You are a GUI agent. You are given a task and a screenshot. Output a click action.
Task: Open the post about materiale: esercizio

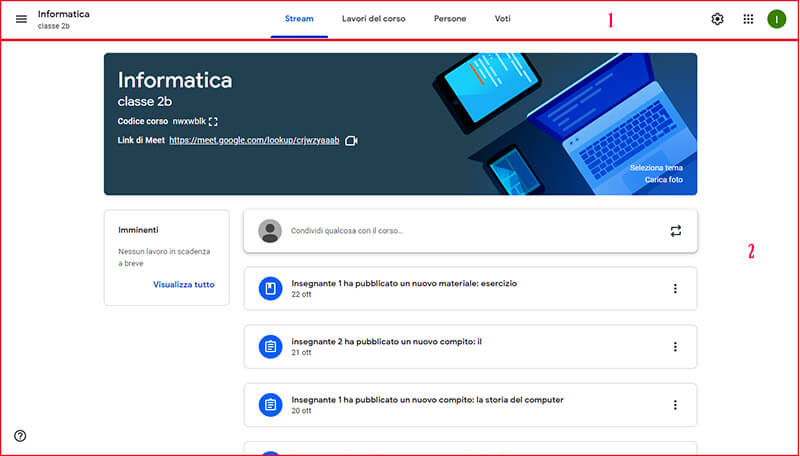(470, 289)
